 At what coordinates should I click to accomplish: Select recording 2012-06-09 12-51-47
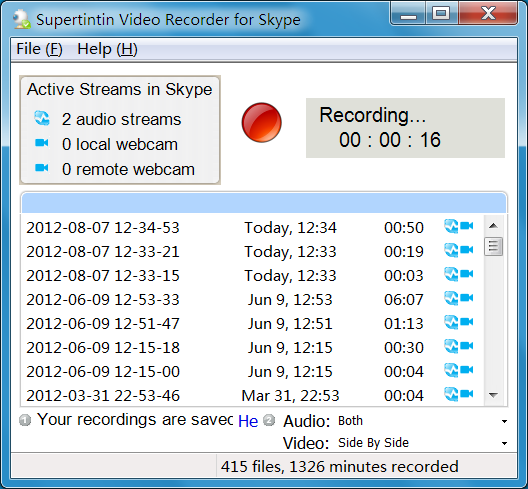[x=252, y=324]
